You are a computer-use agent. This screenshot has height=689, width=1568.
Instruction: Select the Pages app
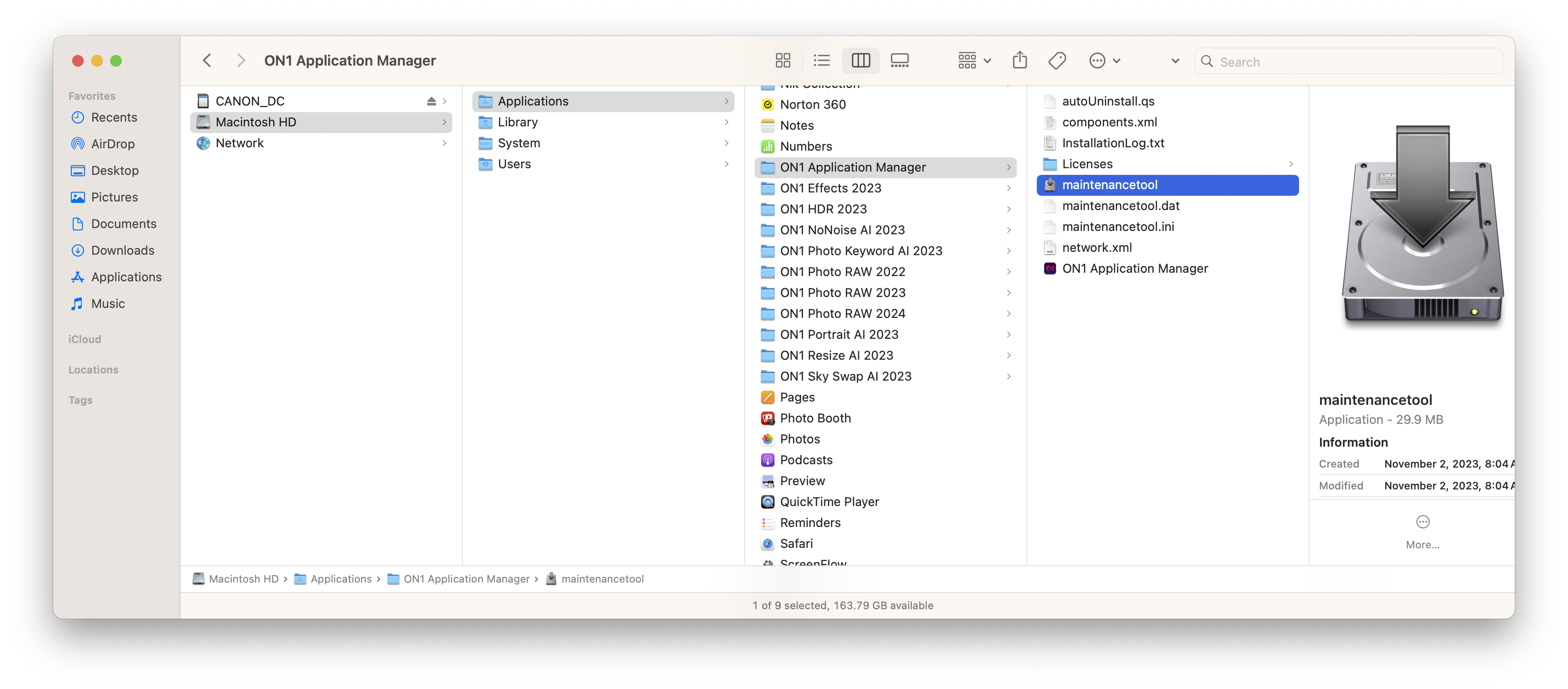(886, 397)
